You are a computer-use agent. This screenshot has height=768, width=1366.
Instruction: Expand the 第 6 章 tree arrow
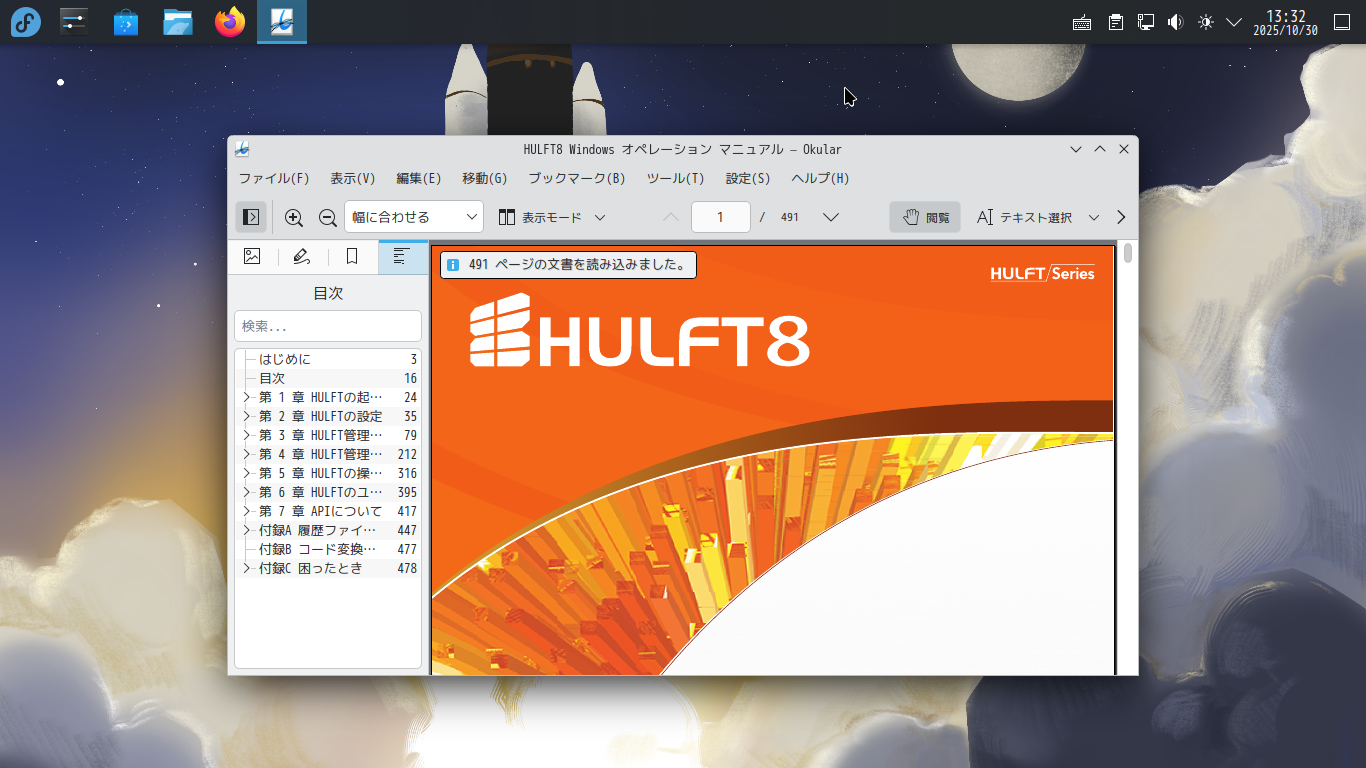tap(247, 492)
